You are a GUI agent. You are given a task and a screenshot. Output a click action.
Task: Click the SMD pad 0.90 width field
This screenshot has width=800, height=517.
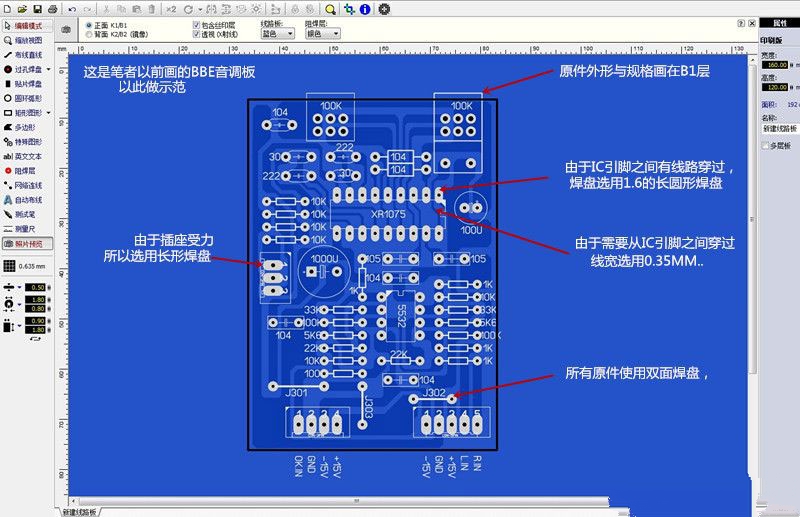[36, 321]
